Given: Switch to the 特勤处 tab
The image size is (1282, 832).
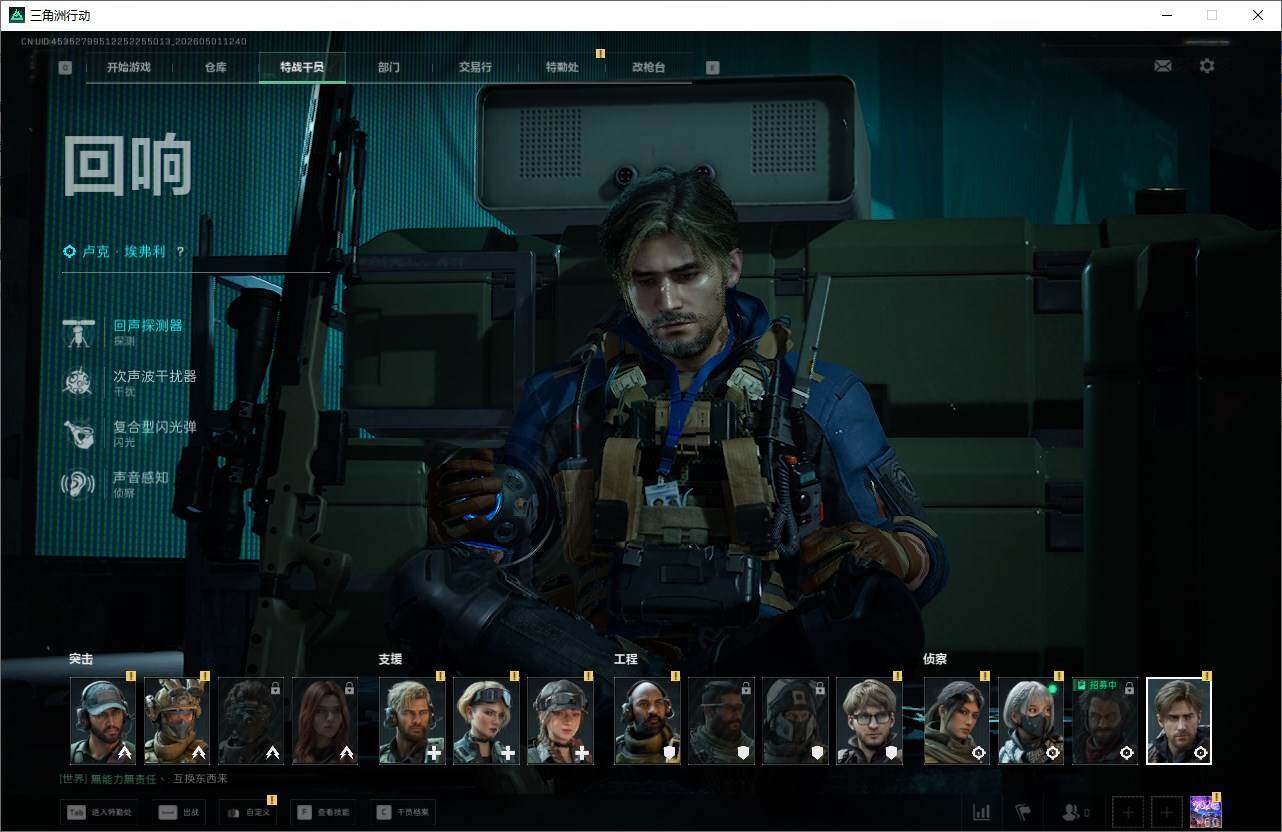Looking at the screenshot, I should click(x=562, y=67).
